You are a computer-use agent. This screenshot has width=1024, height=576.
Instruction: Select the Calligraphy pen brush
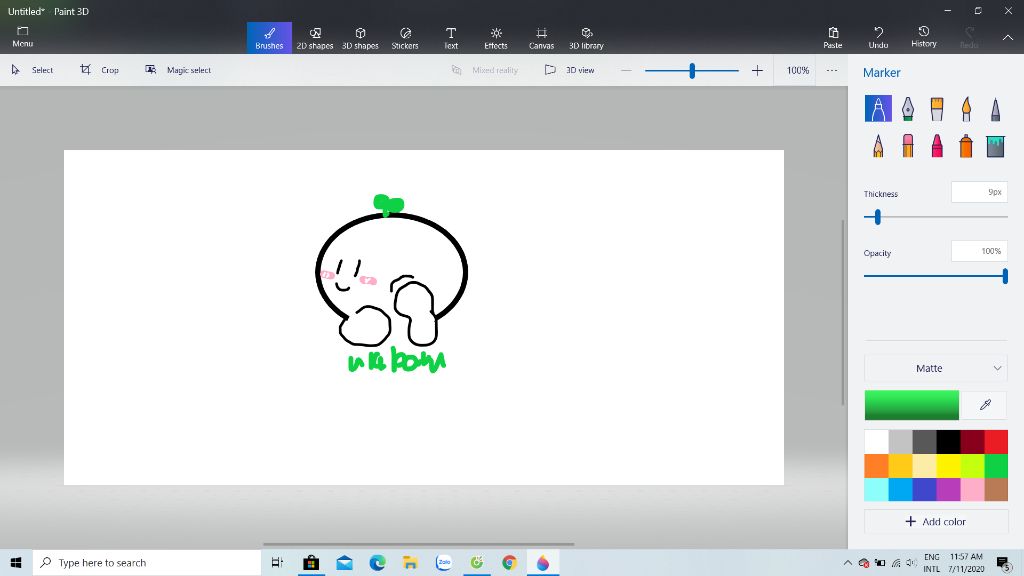pos(908,108)
